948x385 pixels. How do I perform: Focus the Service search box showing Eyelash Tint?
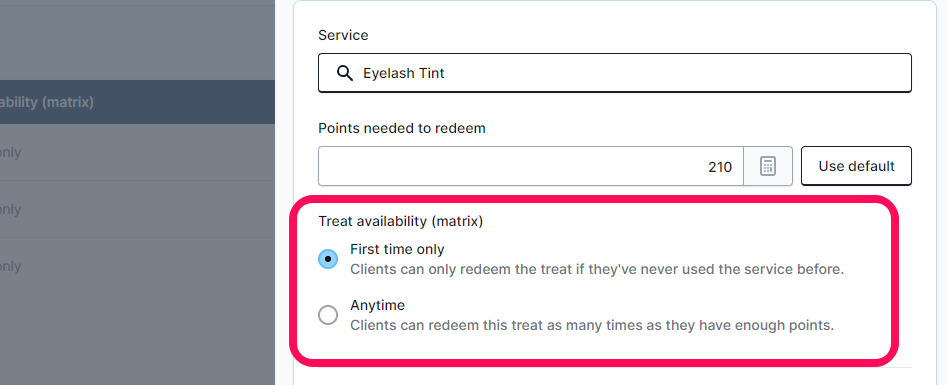(x=615, y=73)
